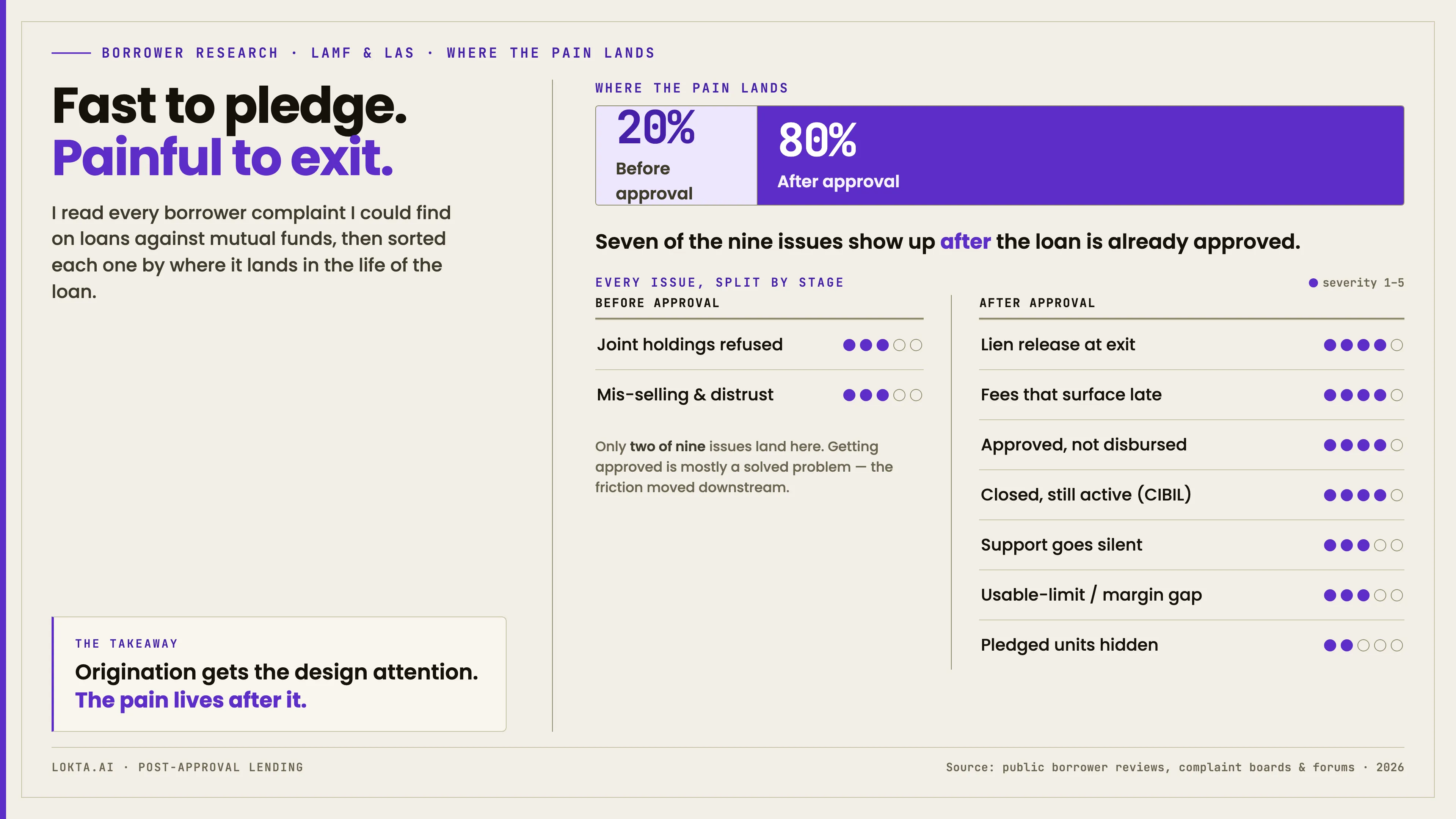Click the purple word 'after' in headline
The image size is (1456, 819).
coord(965,242)
